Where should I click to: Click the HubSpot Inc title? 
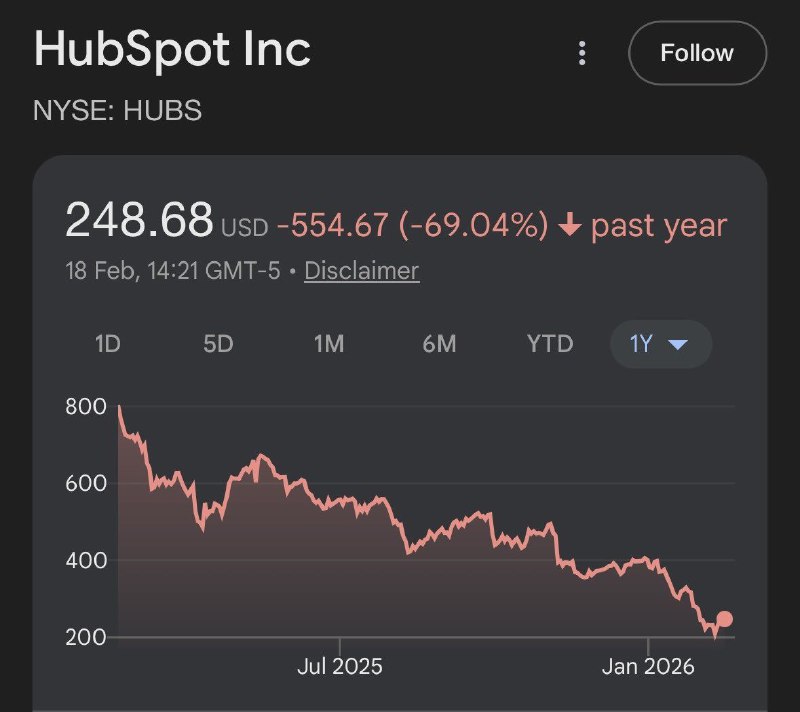tap(172, 50)
